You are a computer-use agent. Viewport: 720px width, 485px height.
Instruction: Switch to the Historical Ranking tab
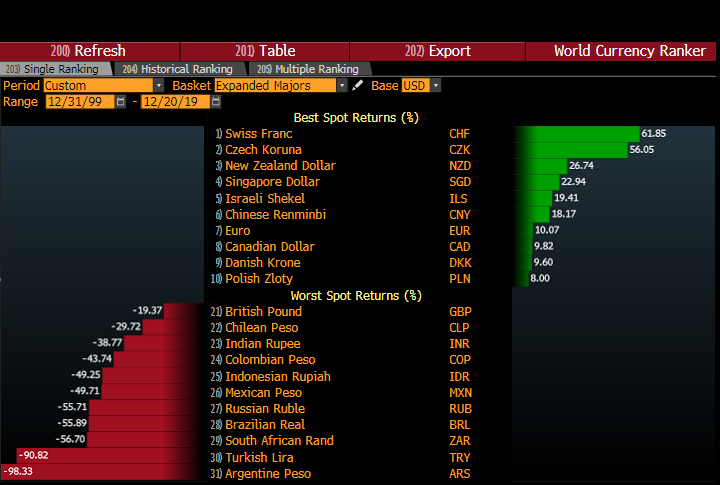[179, 69]
